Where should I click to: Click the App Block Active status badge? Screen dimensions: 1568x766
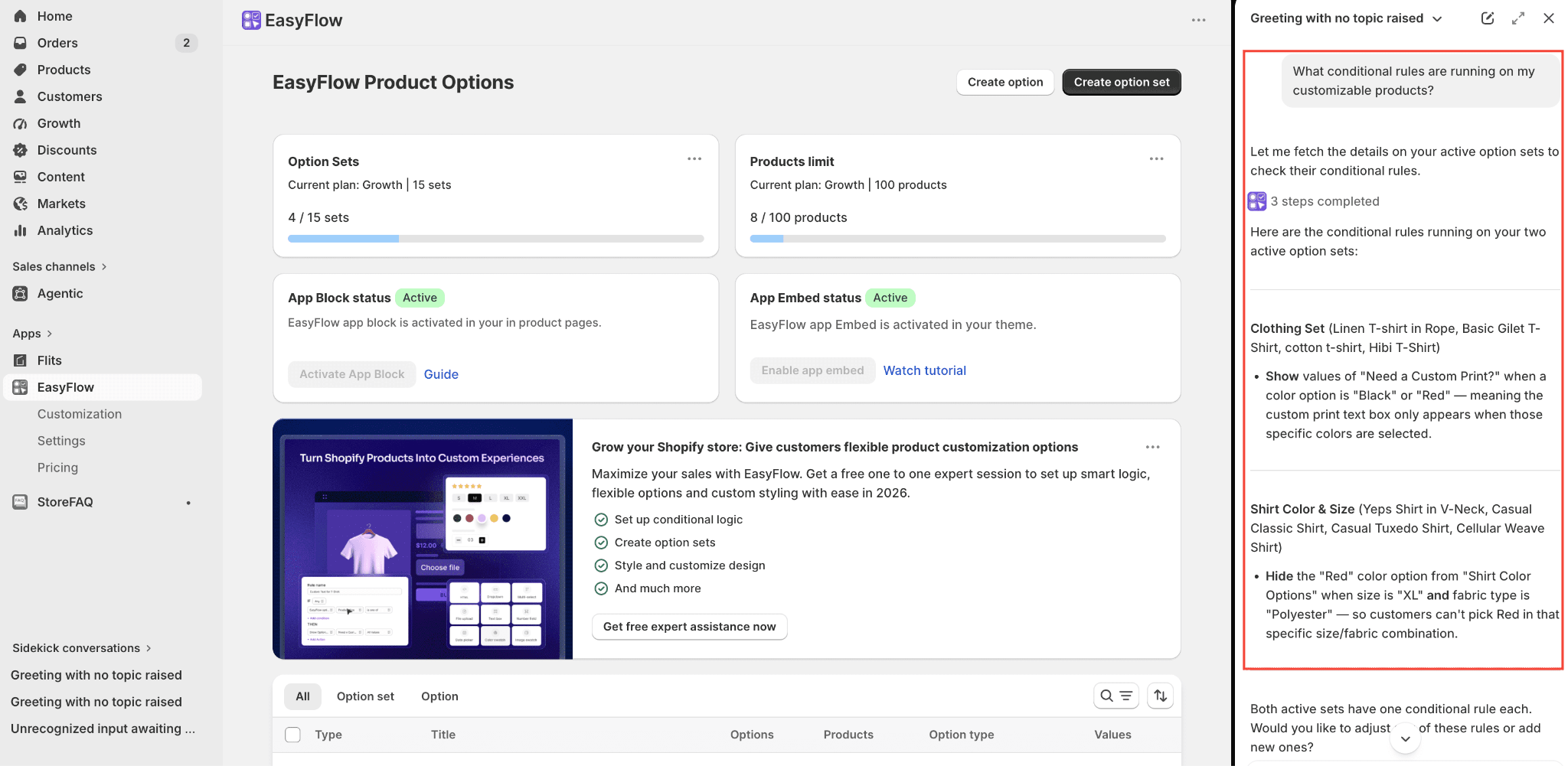420,298
